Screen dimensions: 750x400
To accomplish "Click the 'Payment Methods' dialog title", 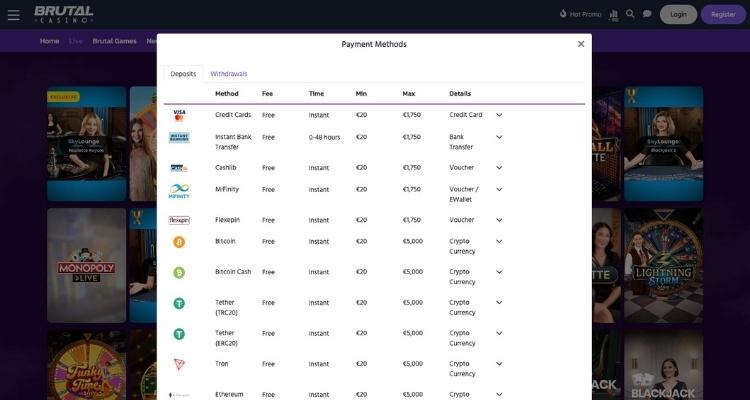I will [x=374, y=44].
